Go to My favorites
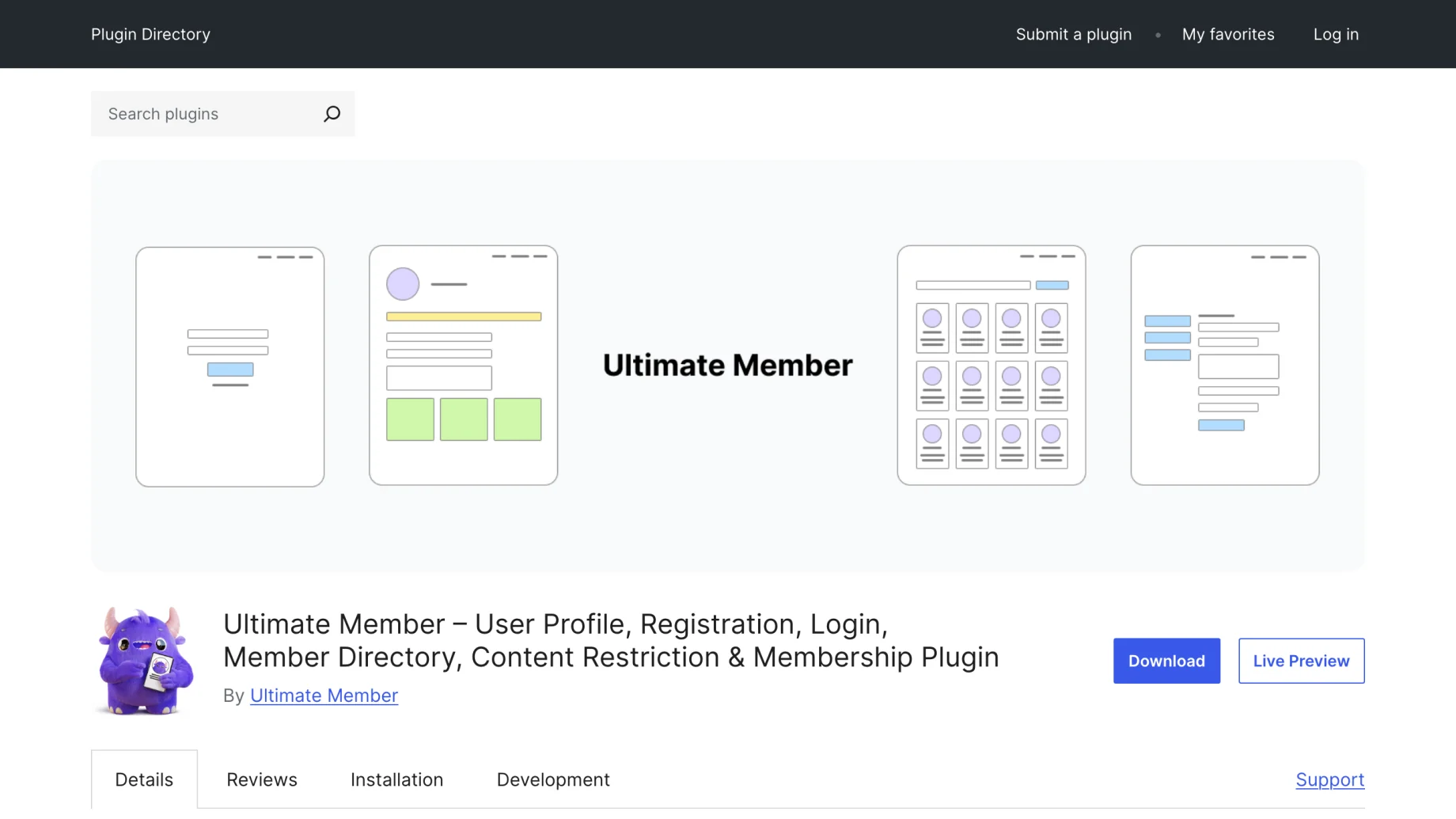1456x819 pixels. tap(1228, 34)
